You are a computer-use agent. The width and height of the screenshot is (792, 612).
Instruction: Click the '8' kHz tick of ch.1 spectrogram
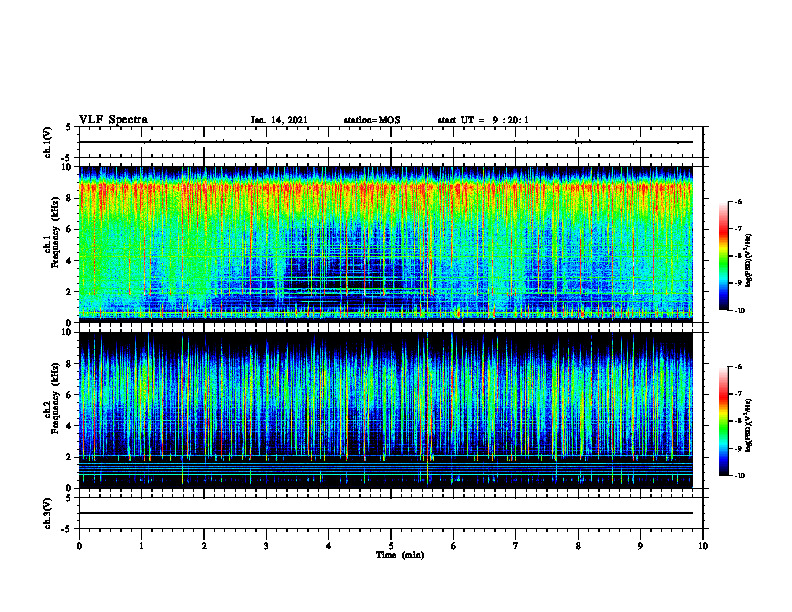click(70, 198)
